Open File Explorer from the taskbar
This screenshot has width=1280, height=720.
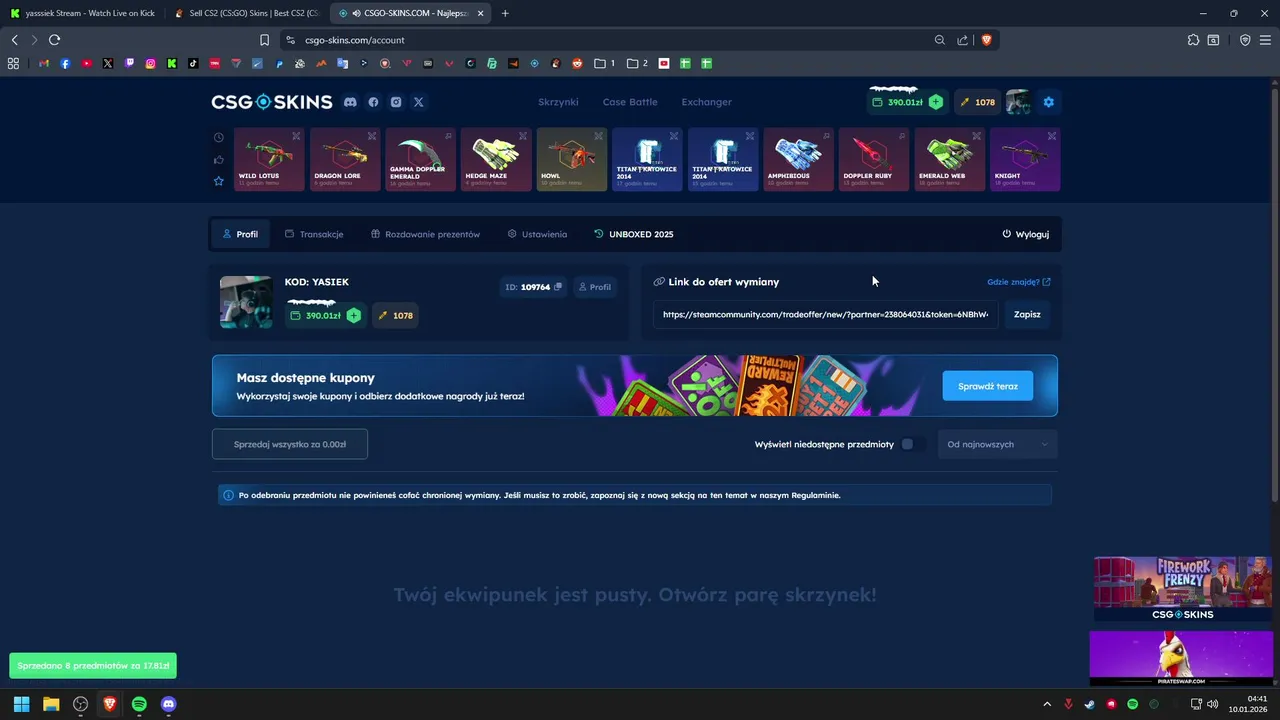(51, 704)
